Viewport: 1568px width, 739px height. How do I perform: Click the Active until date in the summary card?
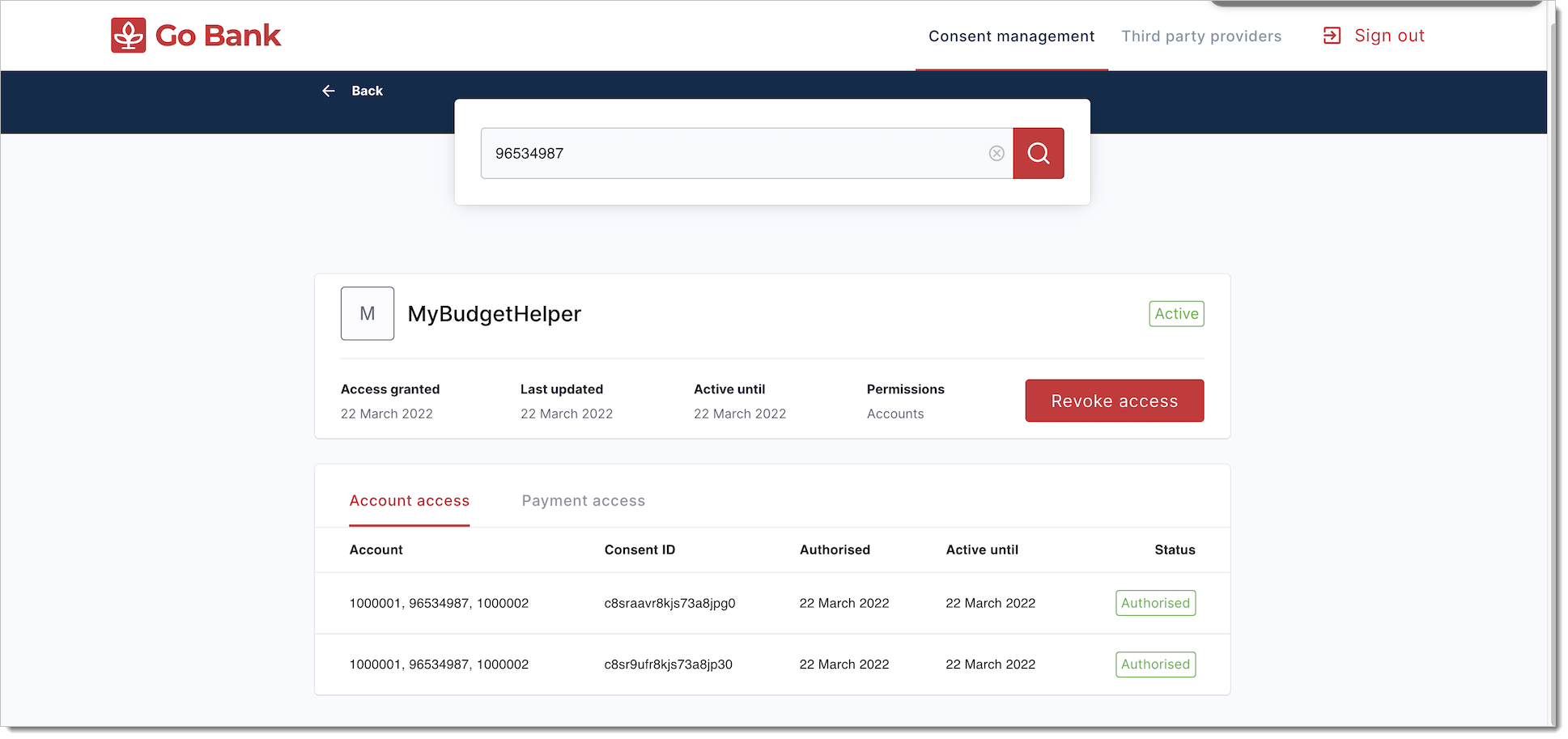pyautogui.click(x=740, y=414)
